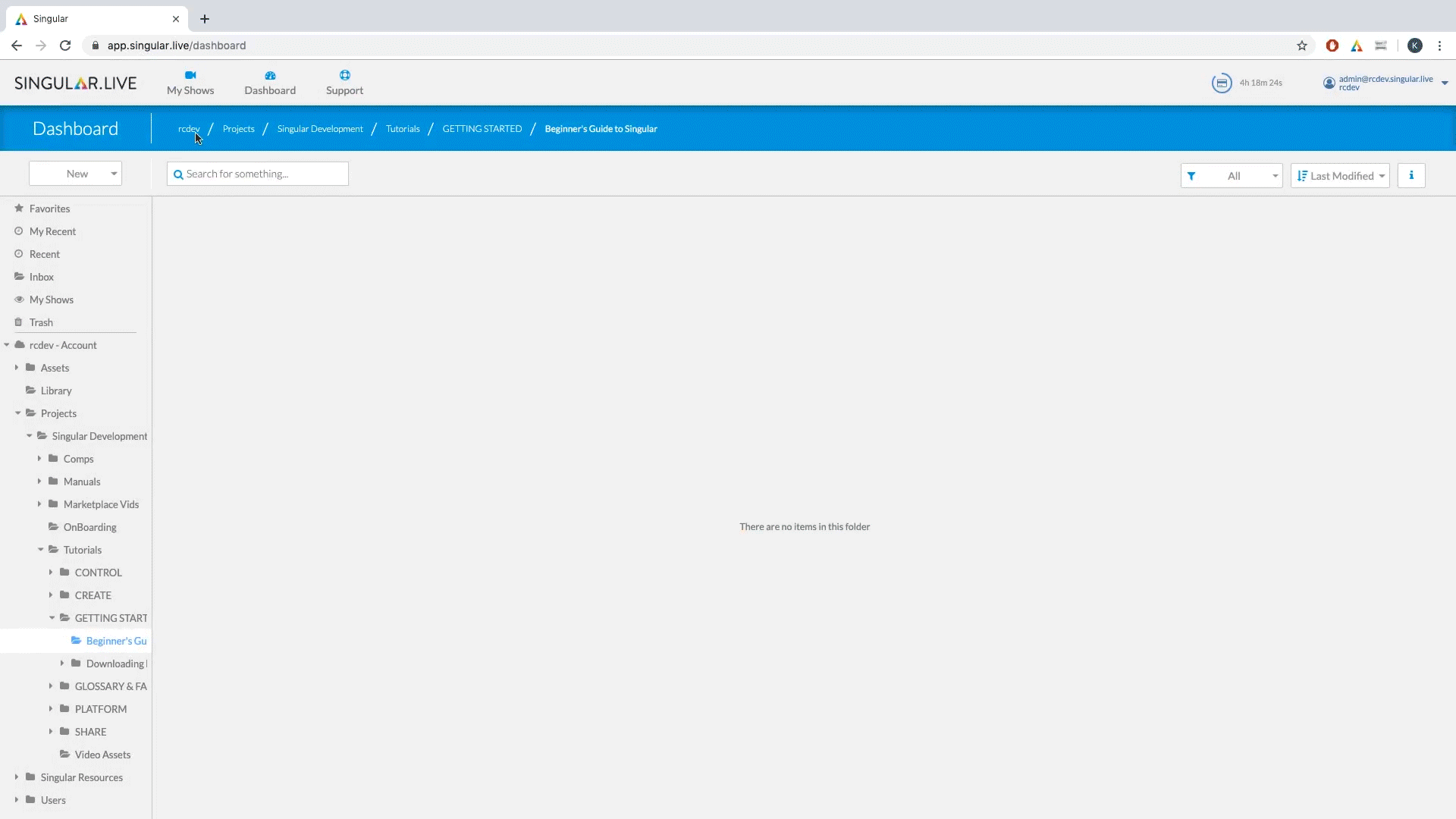
Task: Open the Last Modified sort dropdown
Action: pyautogui.click(x=1340, y=176)
